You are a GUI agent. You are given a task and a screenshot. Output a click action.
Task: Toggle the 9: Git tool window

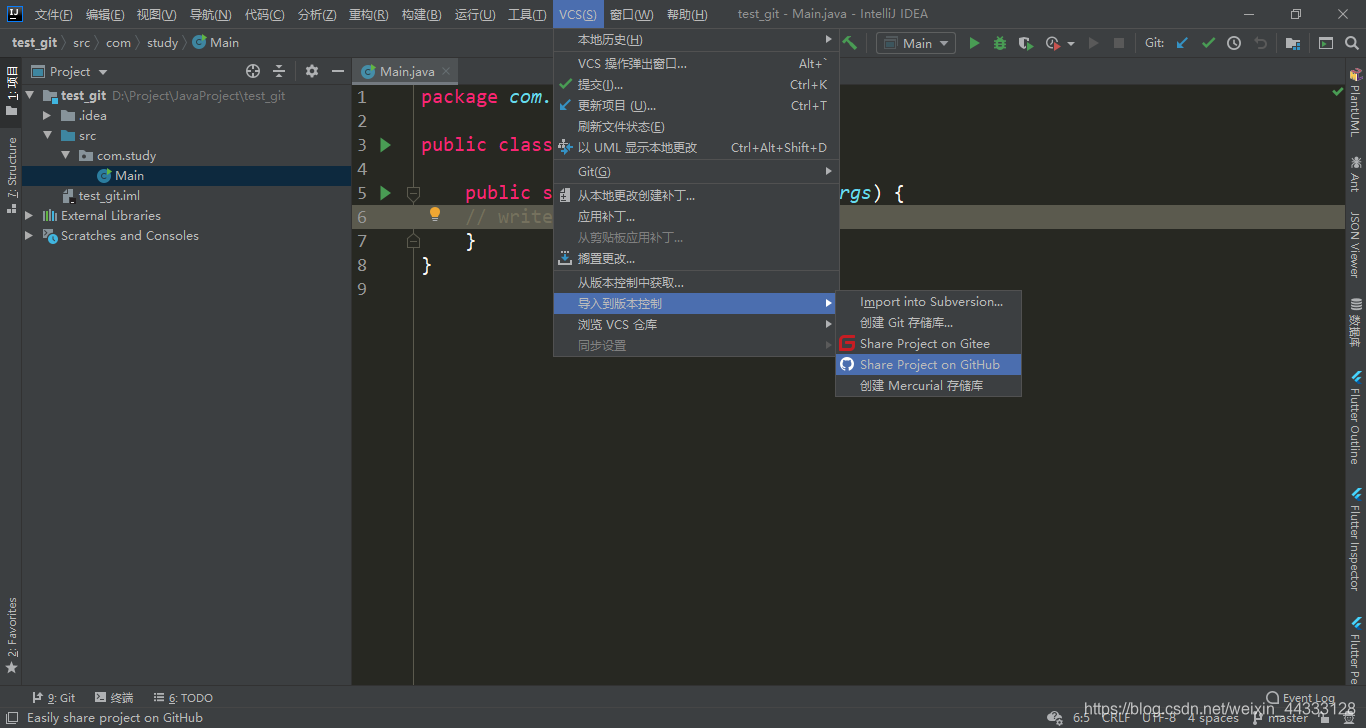(53, 698)
